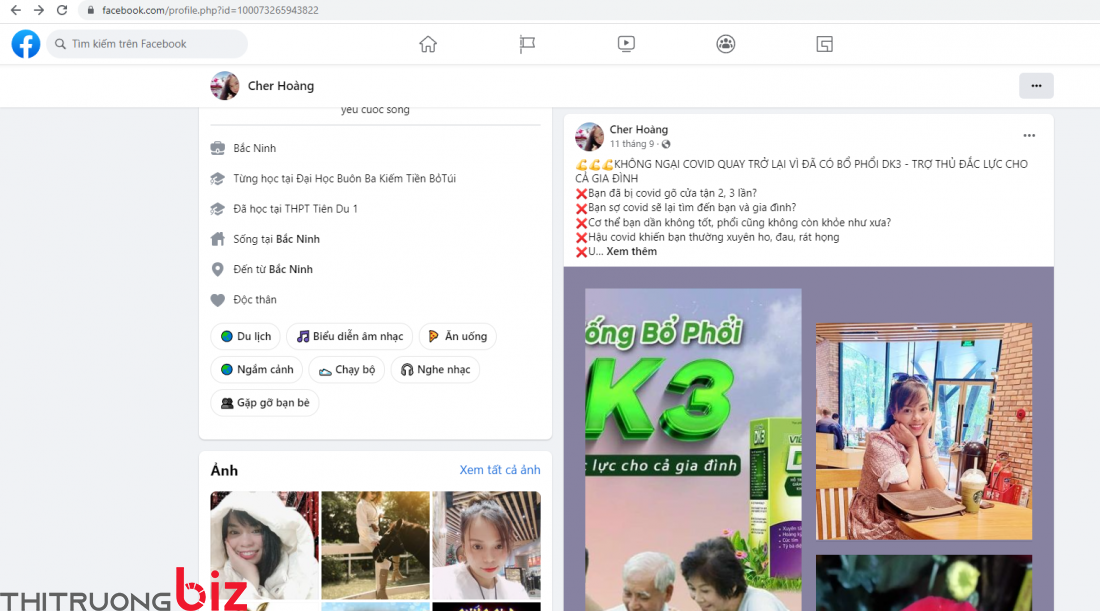Image resolution: width=1100 pixels, height=611 pixels.
Task: Open the café photo of woman in post
Action: point(924,431)
